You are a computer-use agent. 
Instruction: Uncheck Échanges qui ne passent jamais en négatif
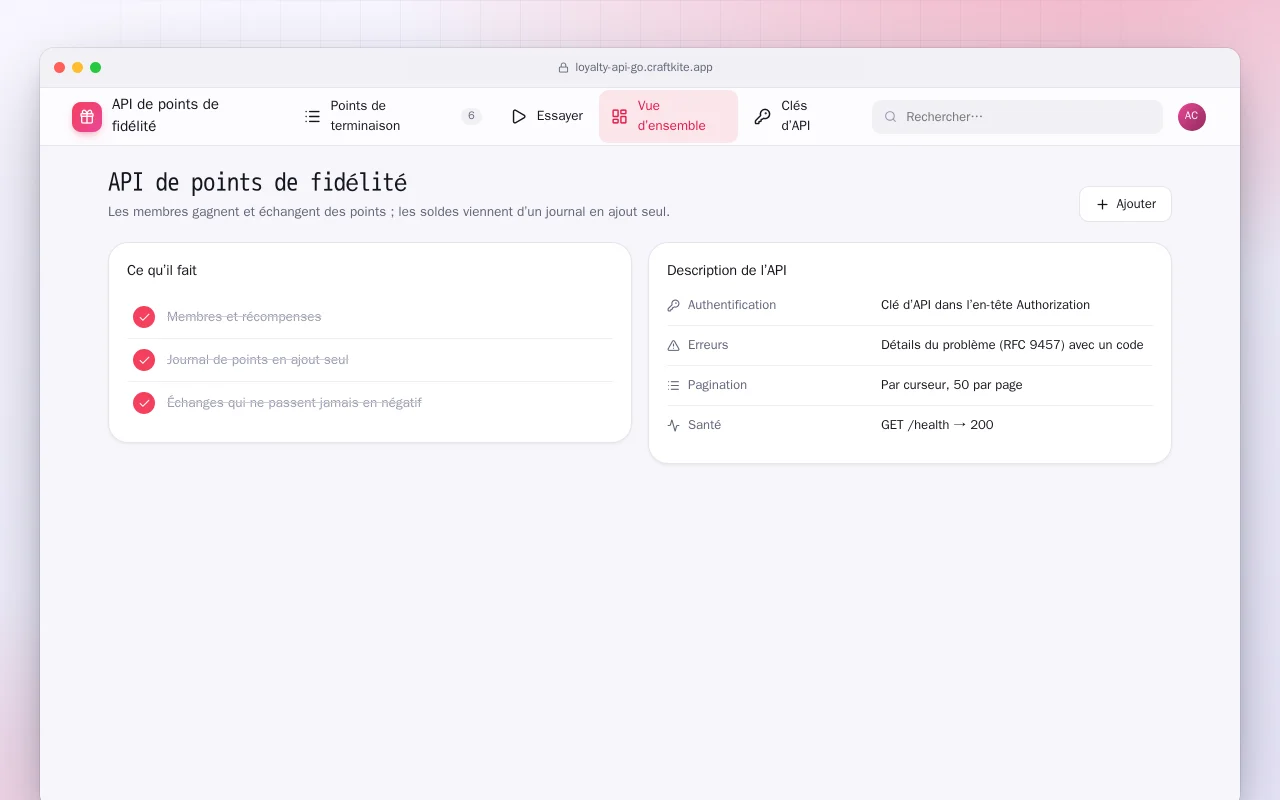pos(144,403)
